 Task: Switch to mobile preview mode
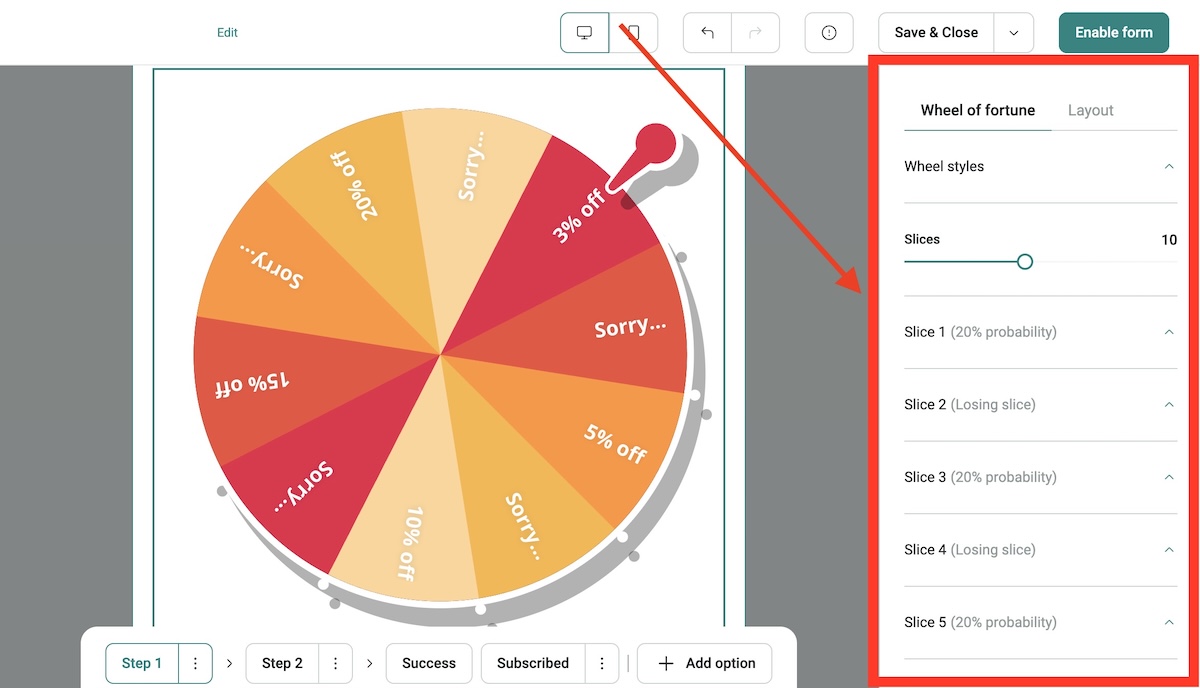pyautogui.click(x=633, y=32)
